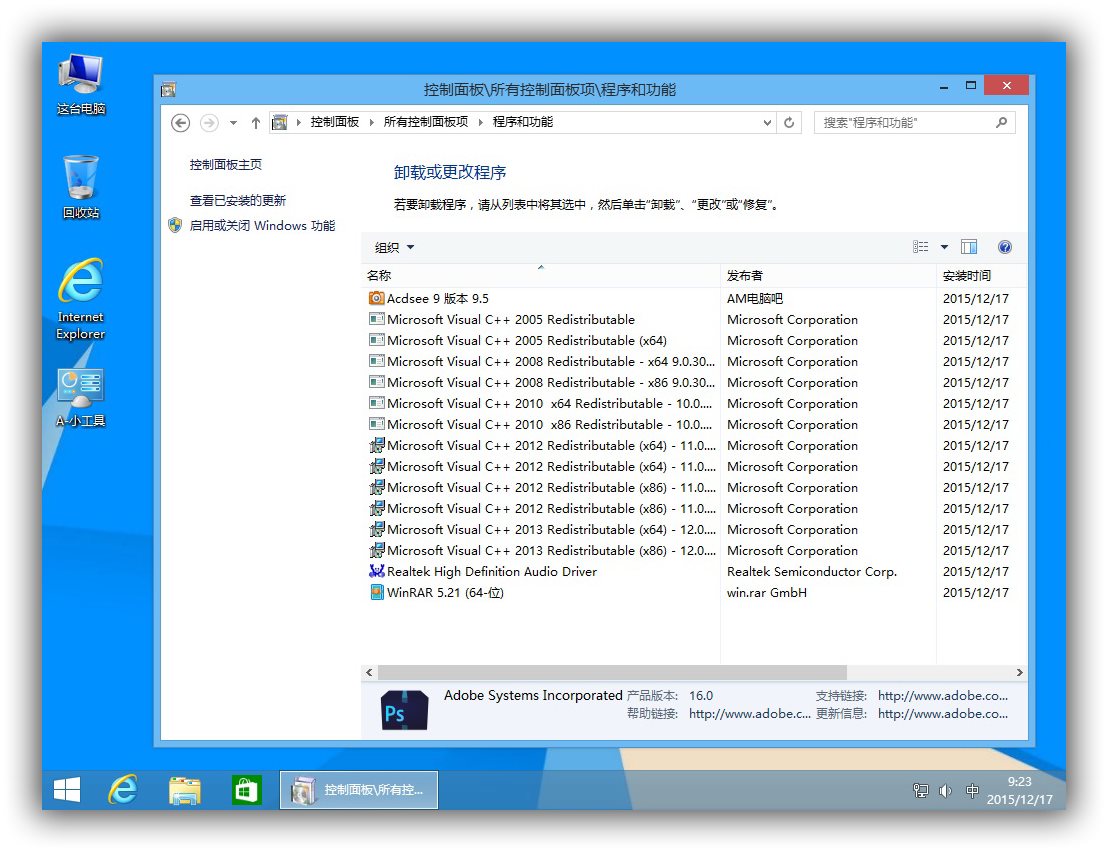Switch input method via the 中 tray indicator
The width and height of the screenshot is (1108, 852).
tap(972, 791)
